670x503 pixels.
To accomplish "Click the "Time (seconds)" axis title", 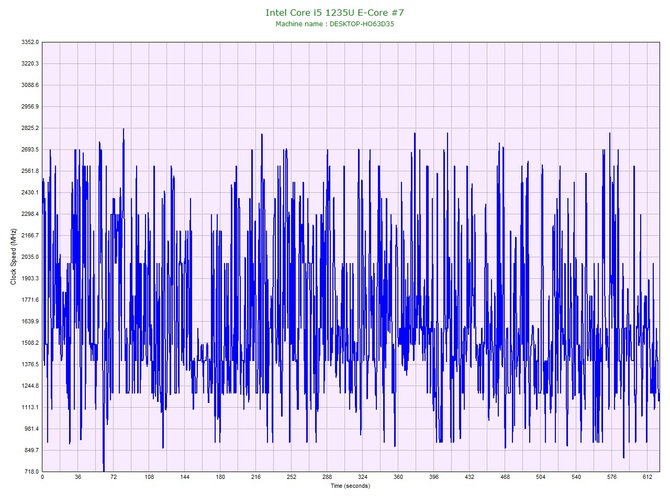I will tap(350, 486).
